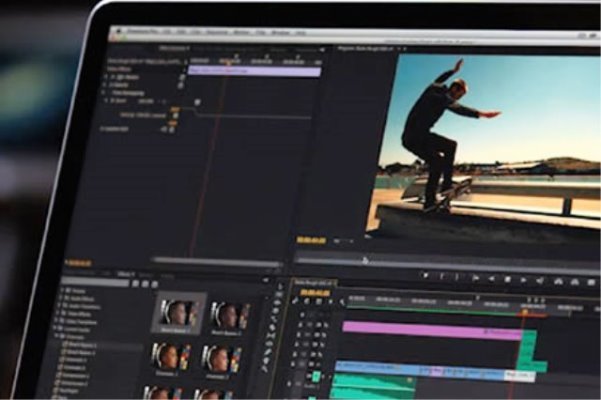This screenshot has width=601, height=400.
Task: Expand the Audio Effects folder
Action: (x=61, y=298)
